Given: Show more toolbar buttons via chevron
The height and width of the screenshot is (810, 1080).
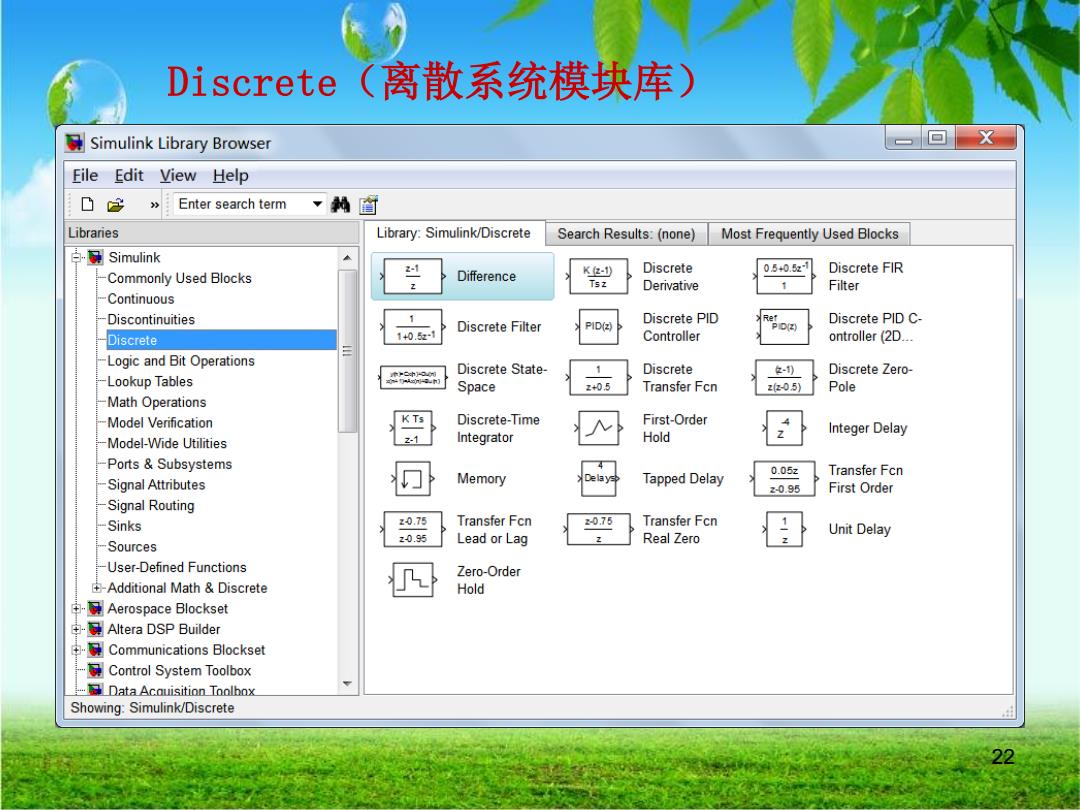Looking at the screenshot, I should pos(154,205).
